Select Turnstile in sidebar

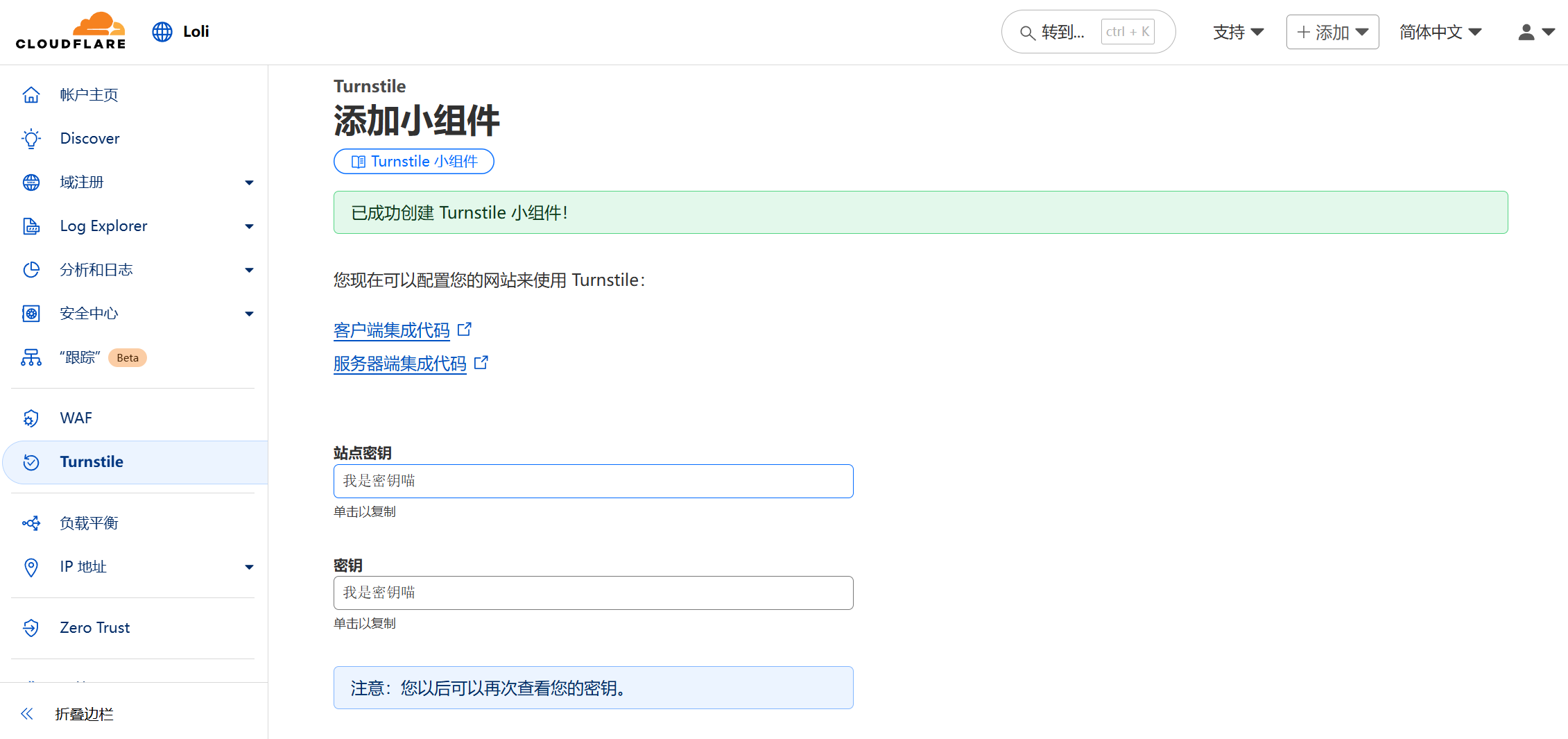135,462
